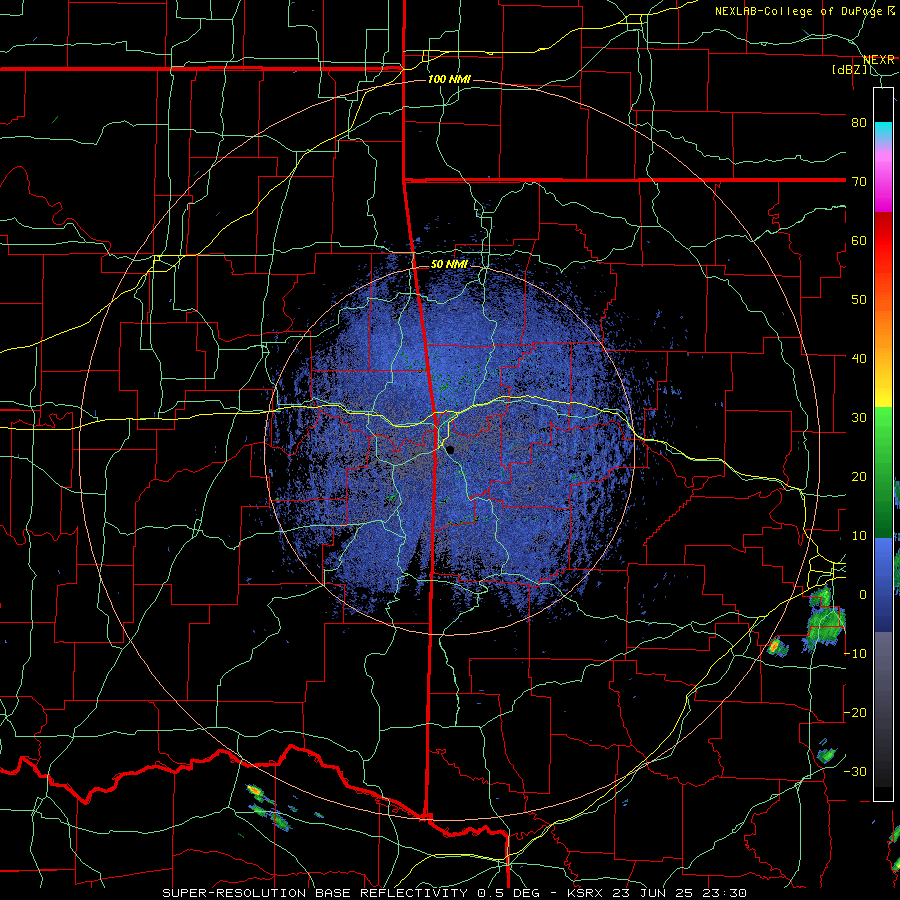Click the black radar site dot at center
The height and width of the screenshot is (900, 900).
(x=451, y=450)
